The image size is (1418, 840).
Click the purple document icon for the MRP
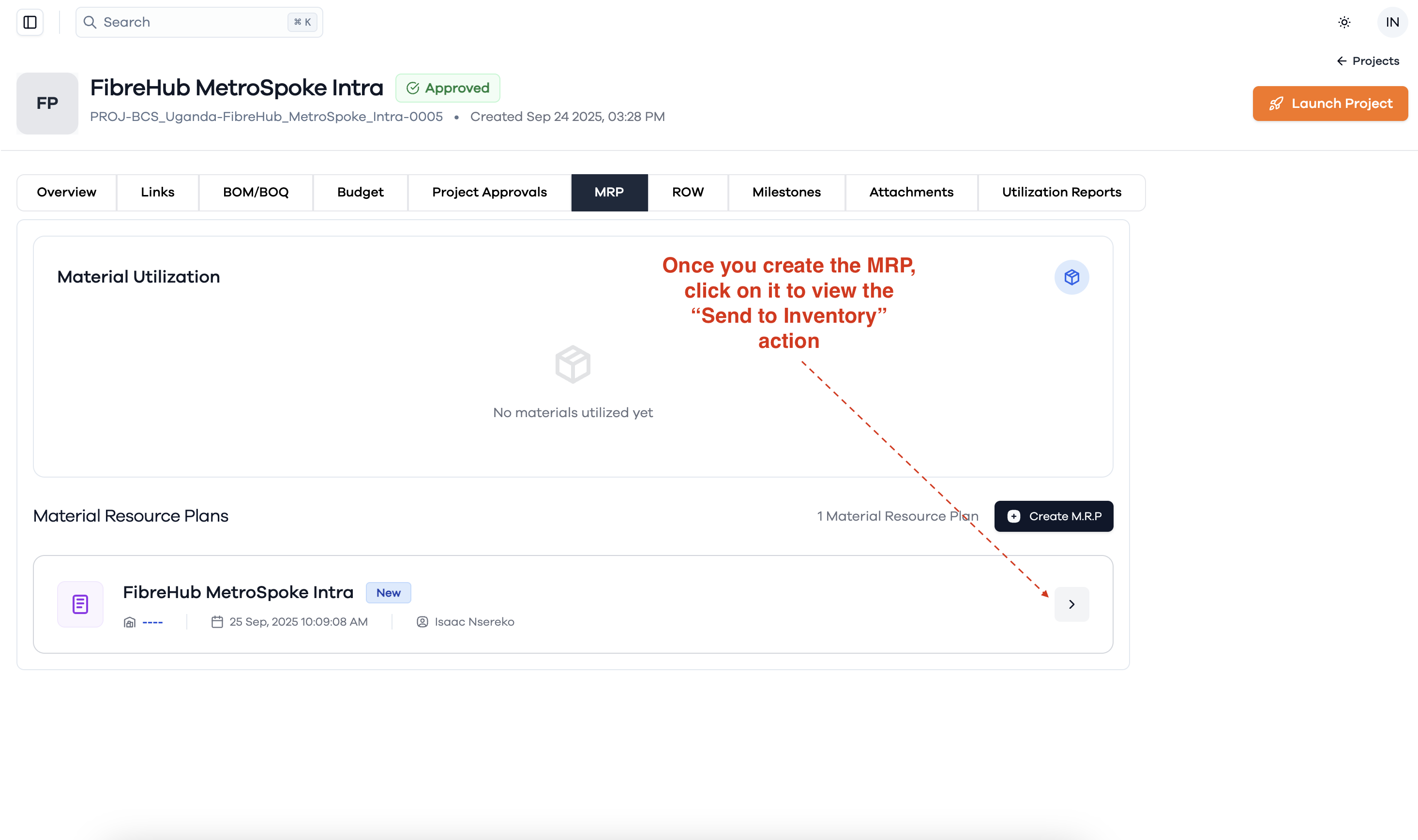(x=80, y=604)
